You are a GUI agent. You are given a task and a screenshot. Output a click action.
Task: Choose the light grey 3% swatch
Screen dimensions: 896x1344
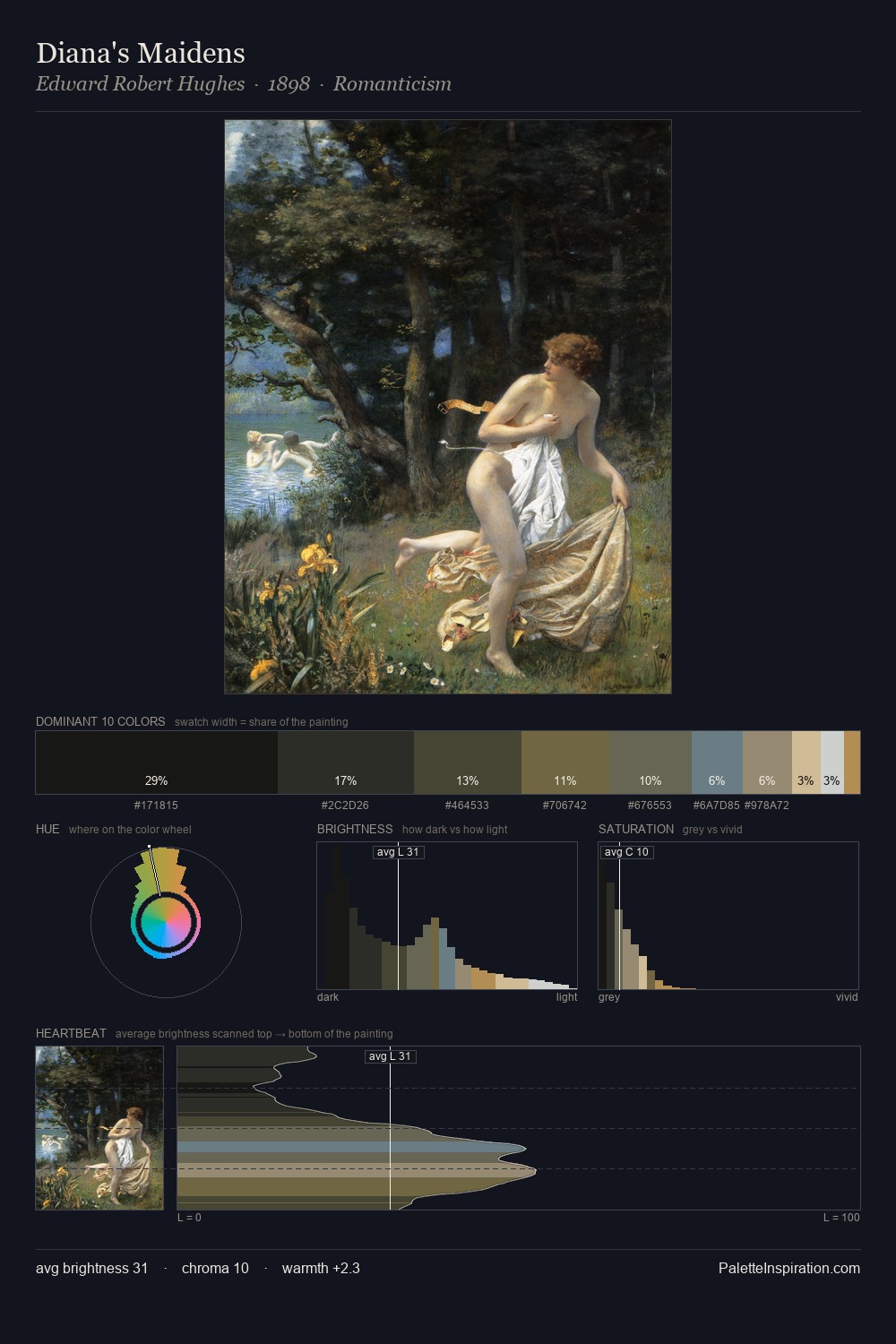point(832,762)
